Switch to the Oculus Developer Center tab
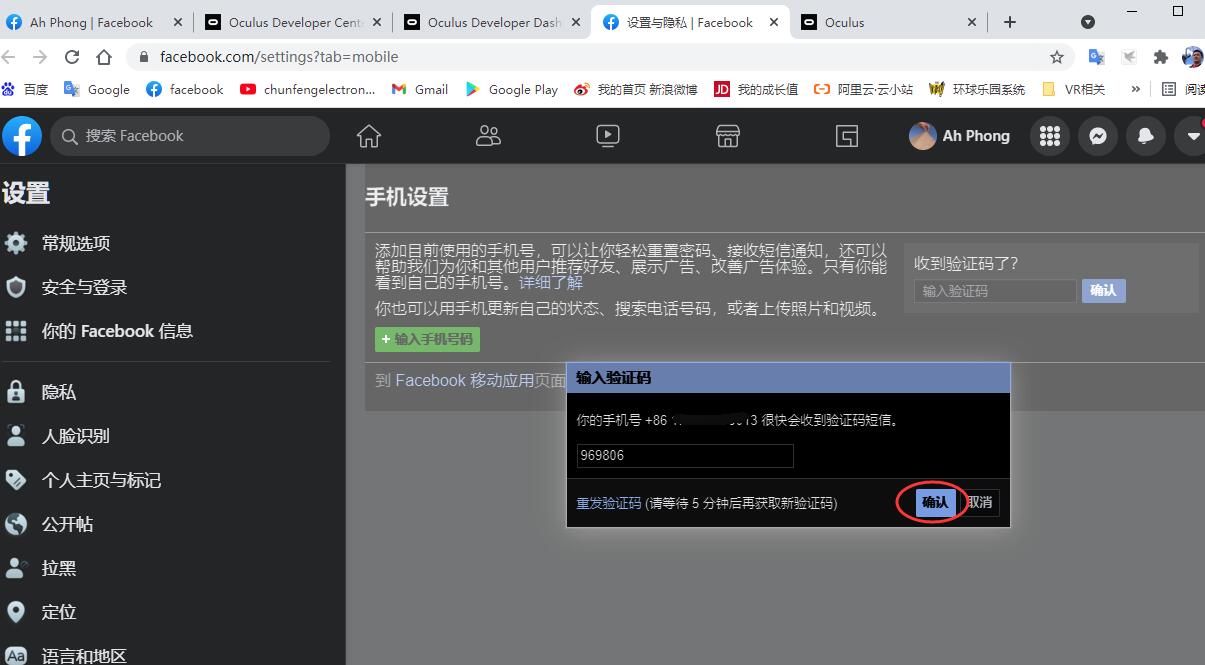The image size is (1205, 665). 295,22
